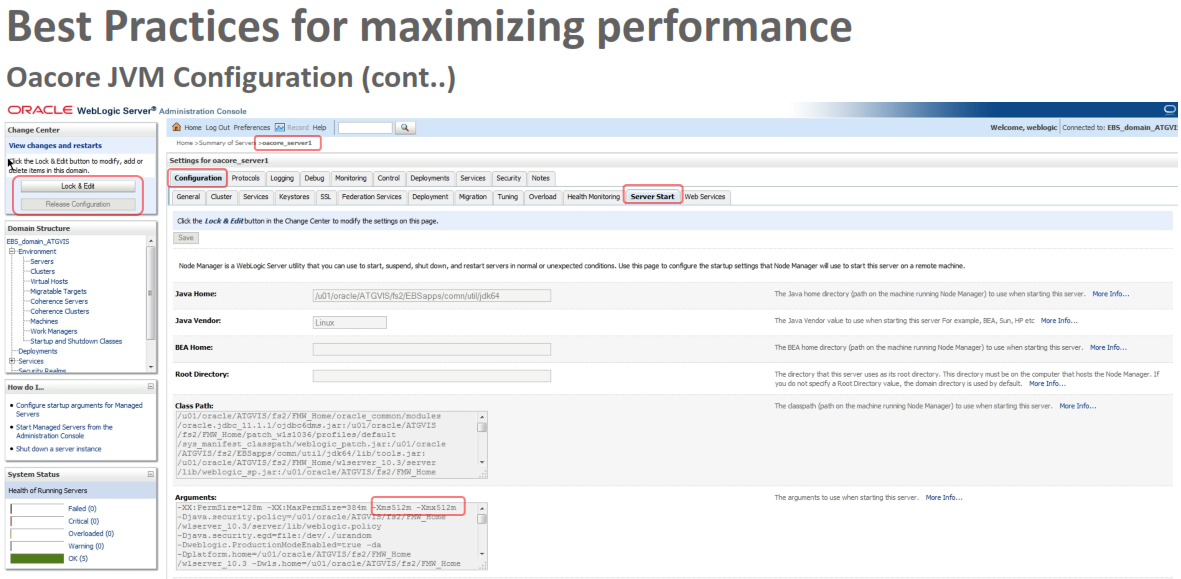Select the SSL subtab

[325, 197]
